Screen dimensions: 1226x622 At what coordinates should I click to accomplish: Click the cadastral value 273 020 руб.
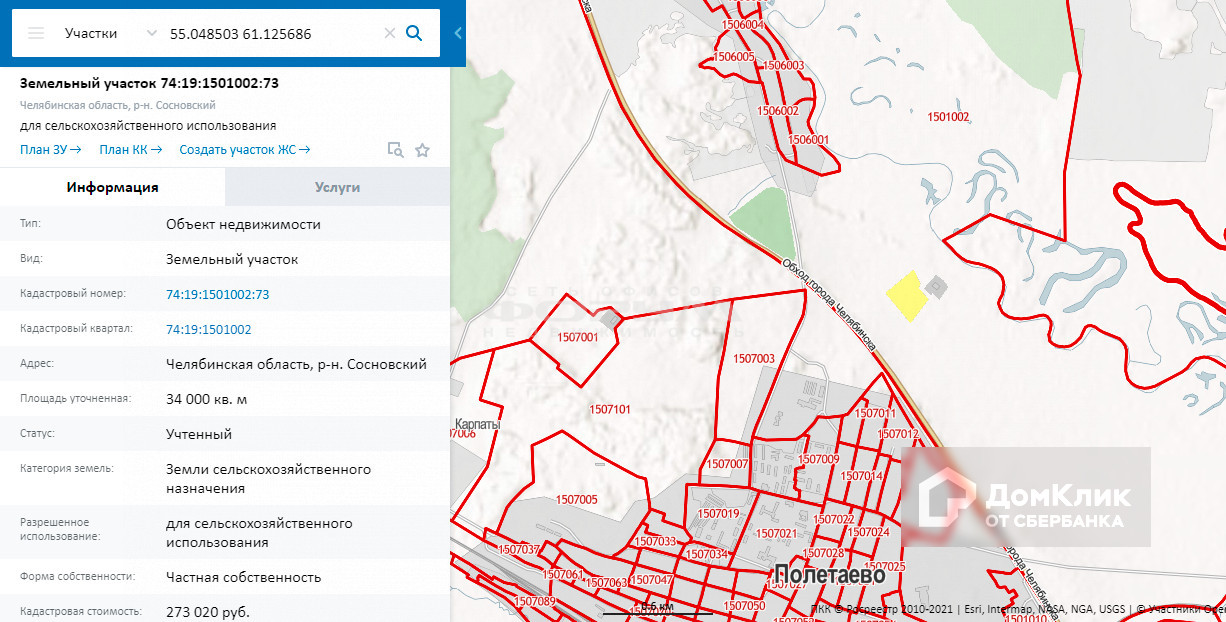pos(208,611)
